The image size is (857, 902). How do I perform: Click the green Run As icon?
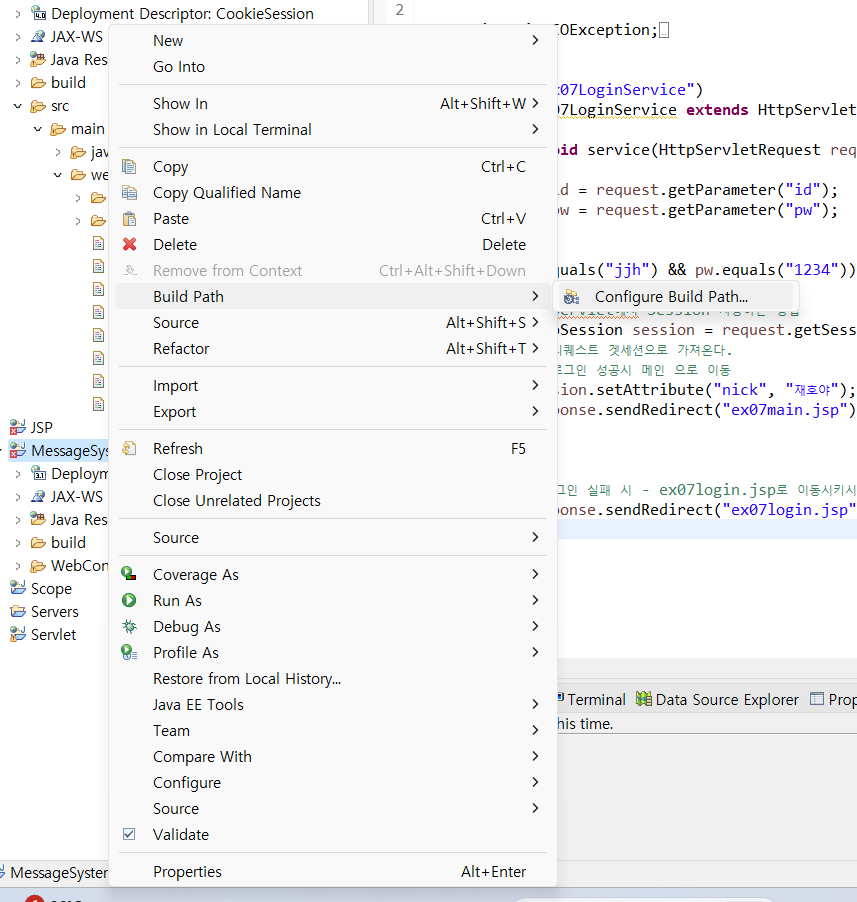(x=129, y=600)
